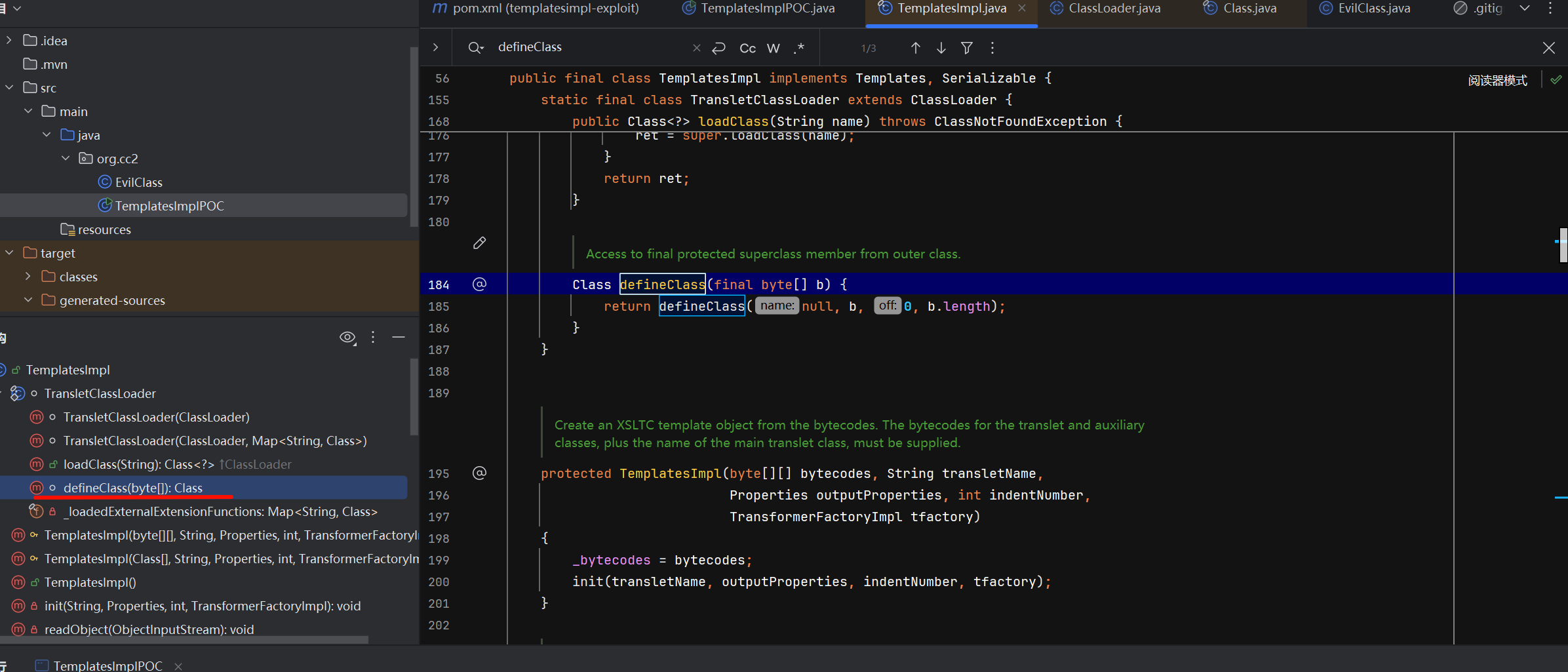Toggle structure view options eye icon

[347, 338]
